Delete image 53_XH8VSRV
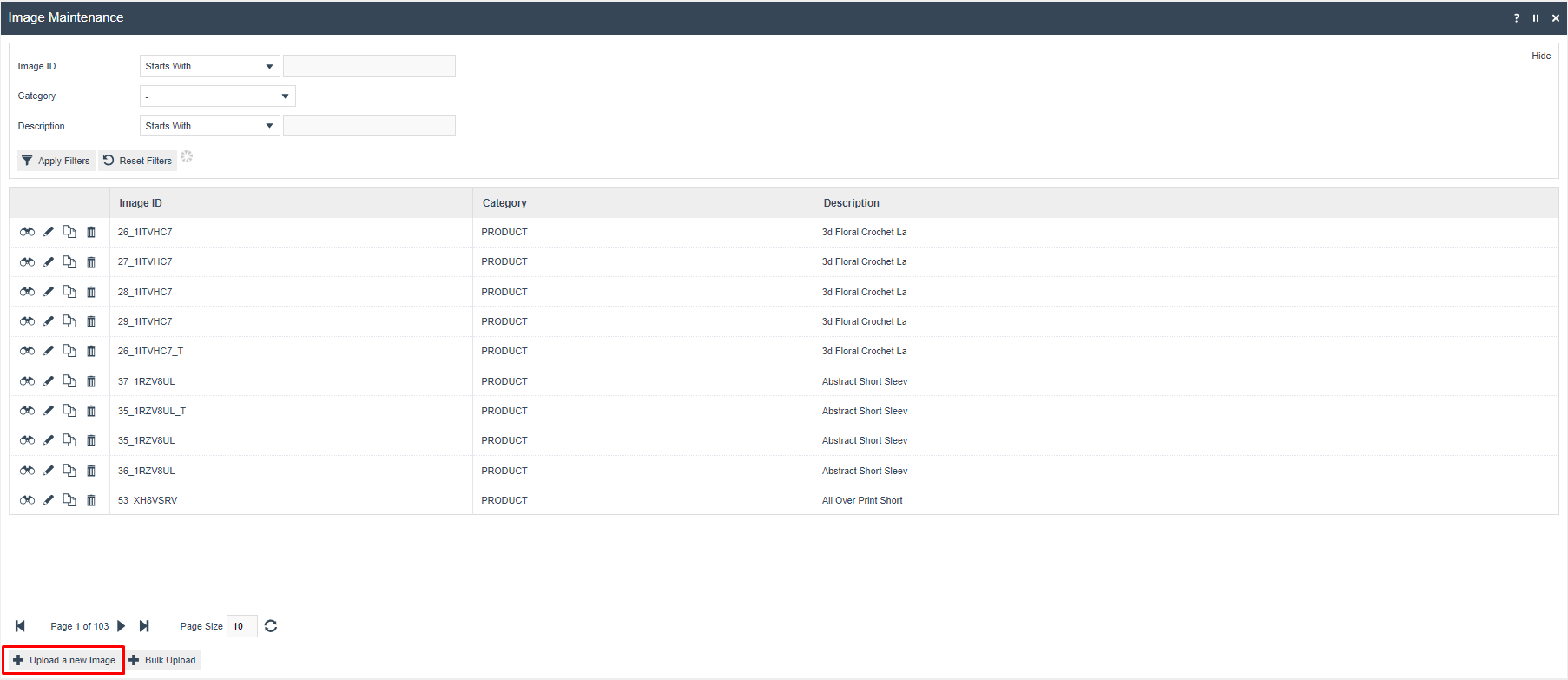The height and width of the screenshot is (680, 1568). pyautogui.click(x=91, y=500)
